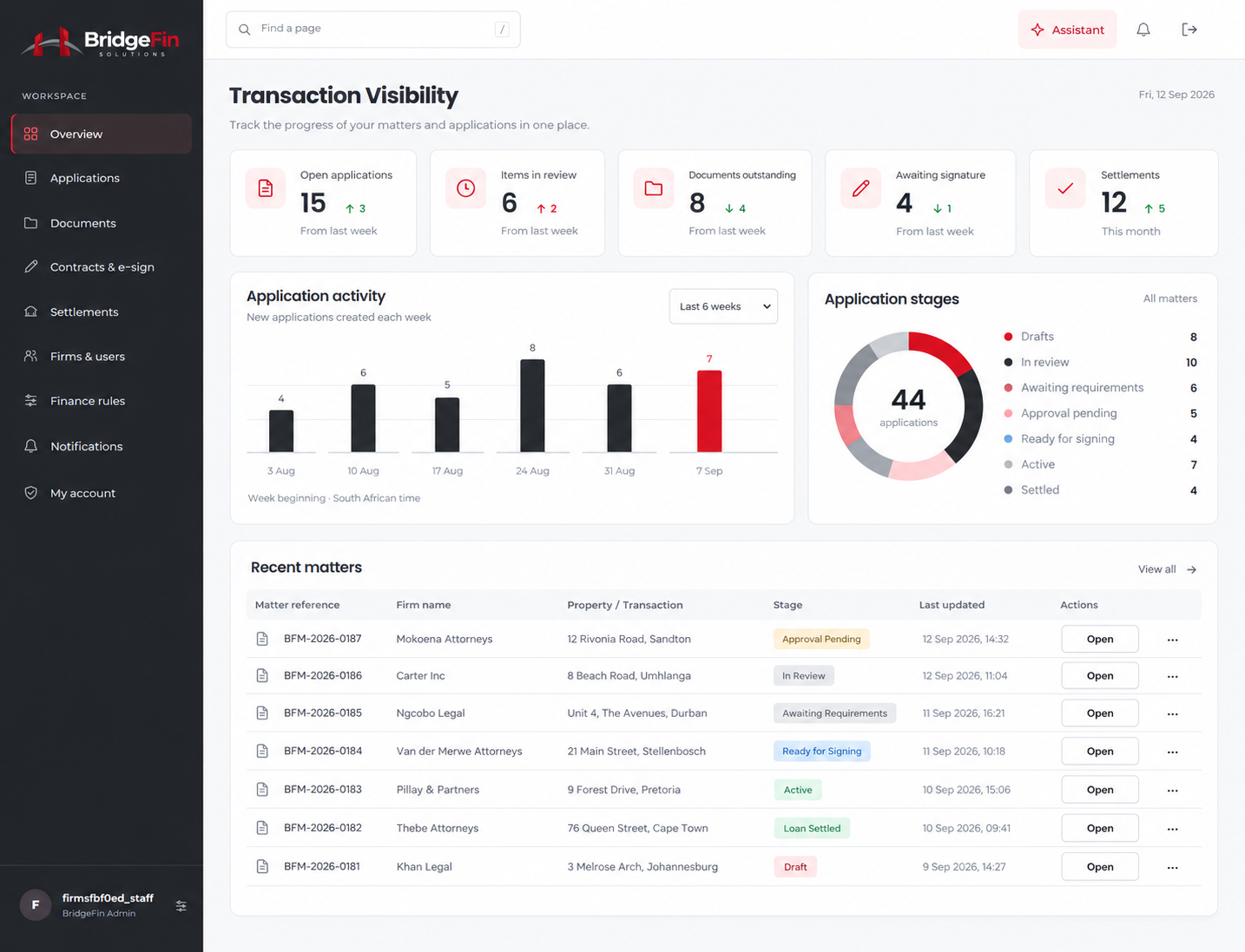
Task: Click the In review dark legend dot
Action: (x=1008, y=363)
